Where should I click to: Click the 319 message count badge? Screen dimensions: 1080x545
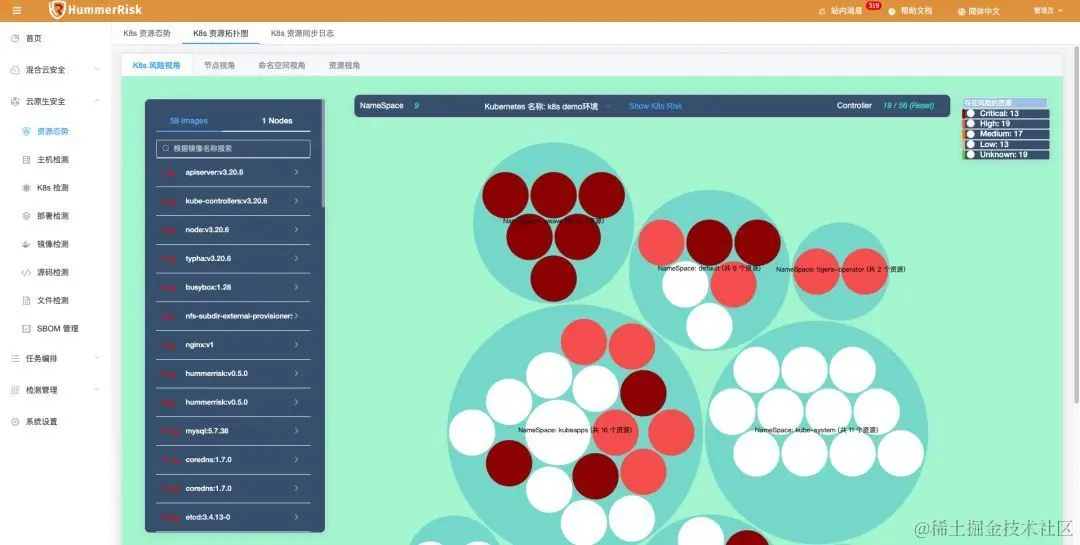coord(873,6)
